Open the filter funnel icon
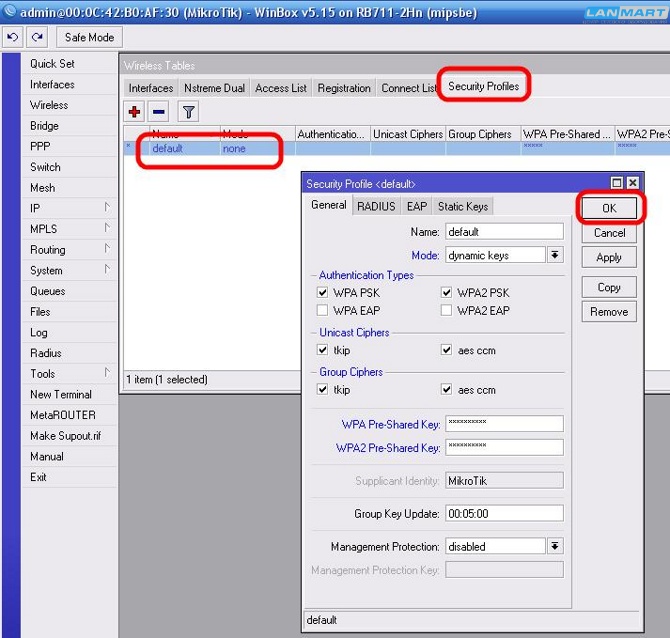Image resolution: width=670 pixels, height=638 pixels. point(188,112)
